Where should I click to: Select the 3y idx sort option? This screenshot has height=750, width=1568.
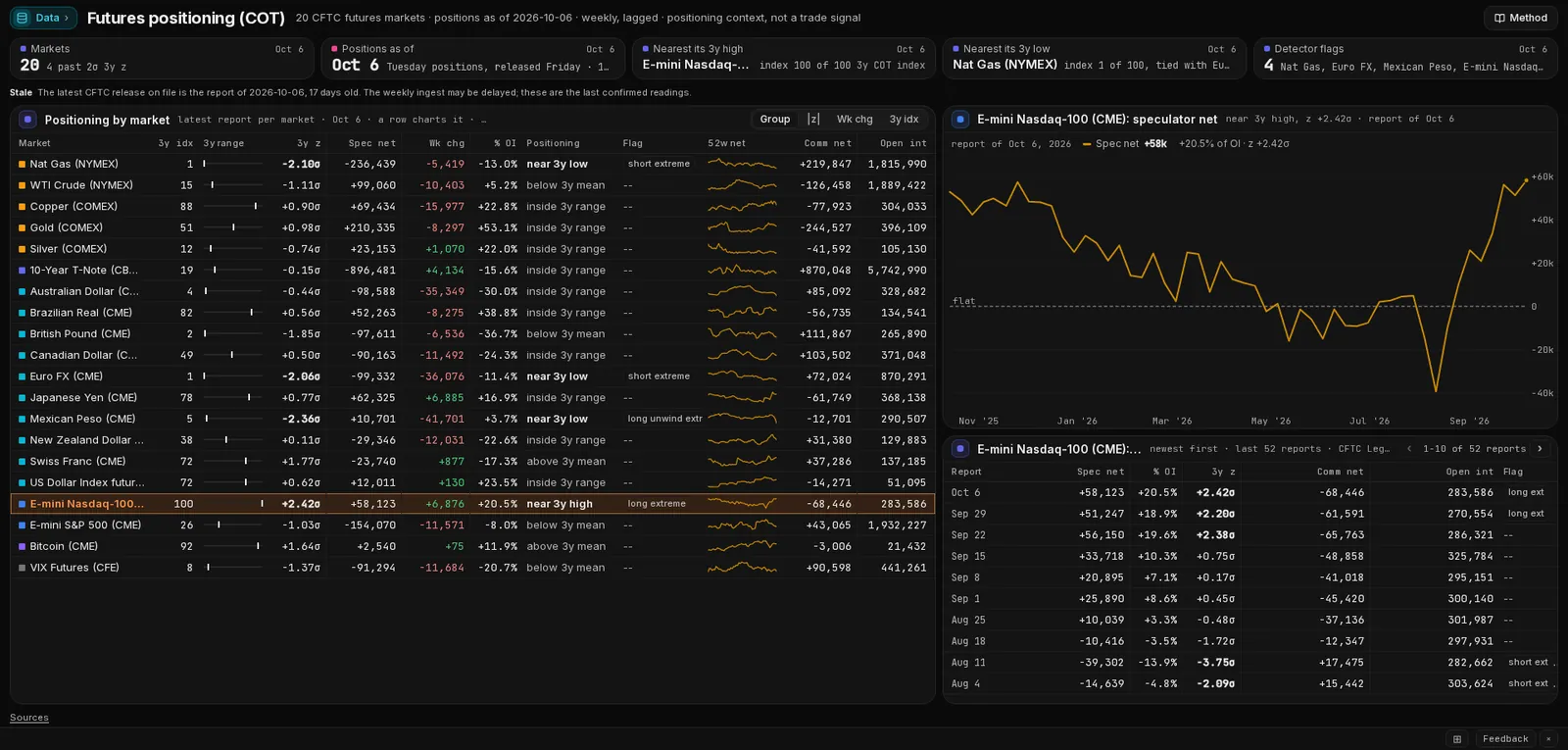(x=904, y=120)
